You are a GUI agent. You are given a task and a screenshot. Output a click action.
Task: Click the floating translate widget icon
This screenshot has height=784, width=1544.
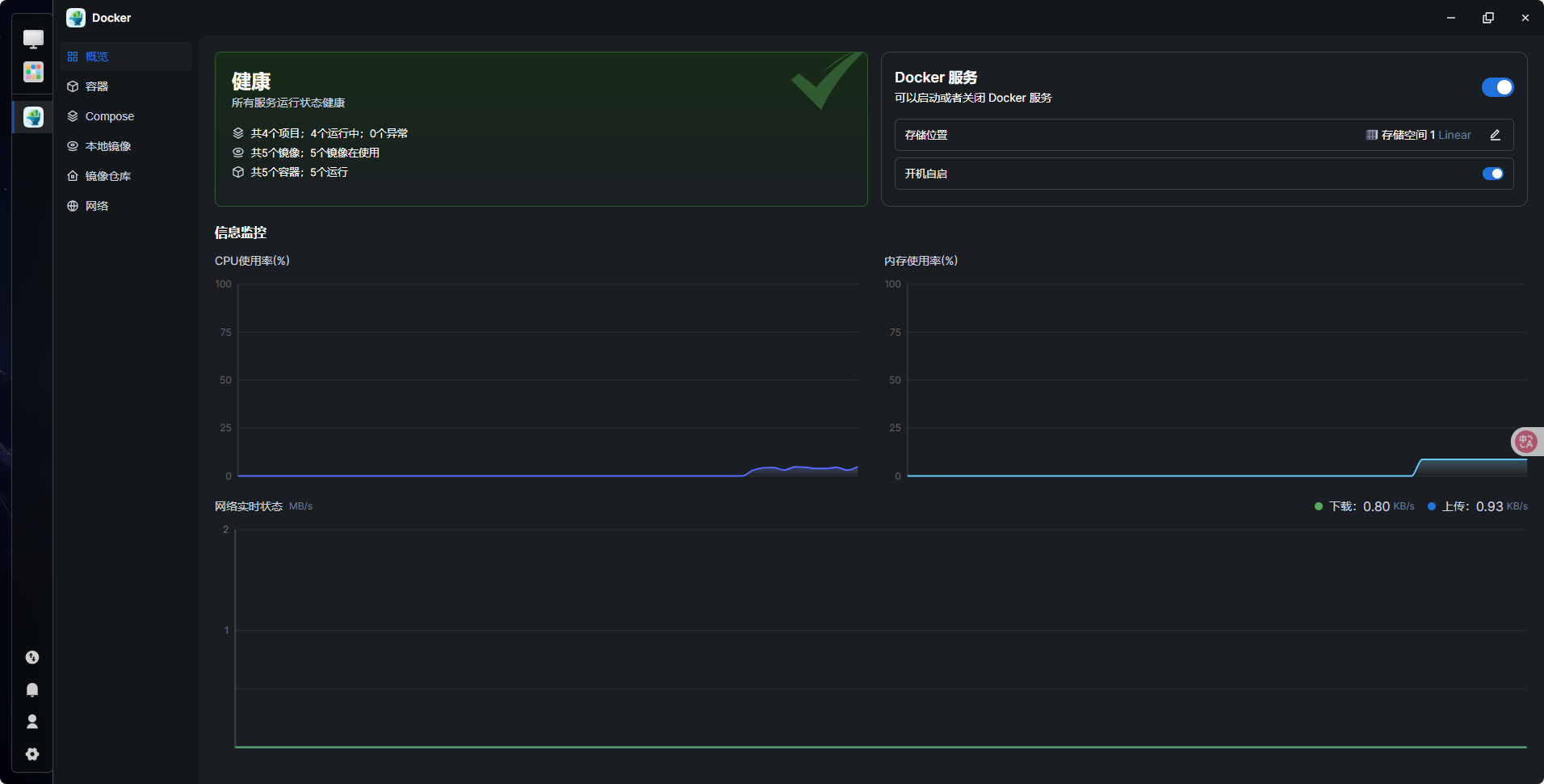(1525, 441)
